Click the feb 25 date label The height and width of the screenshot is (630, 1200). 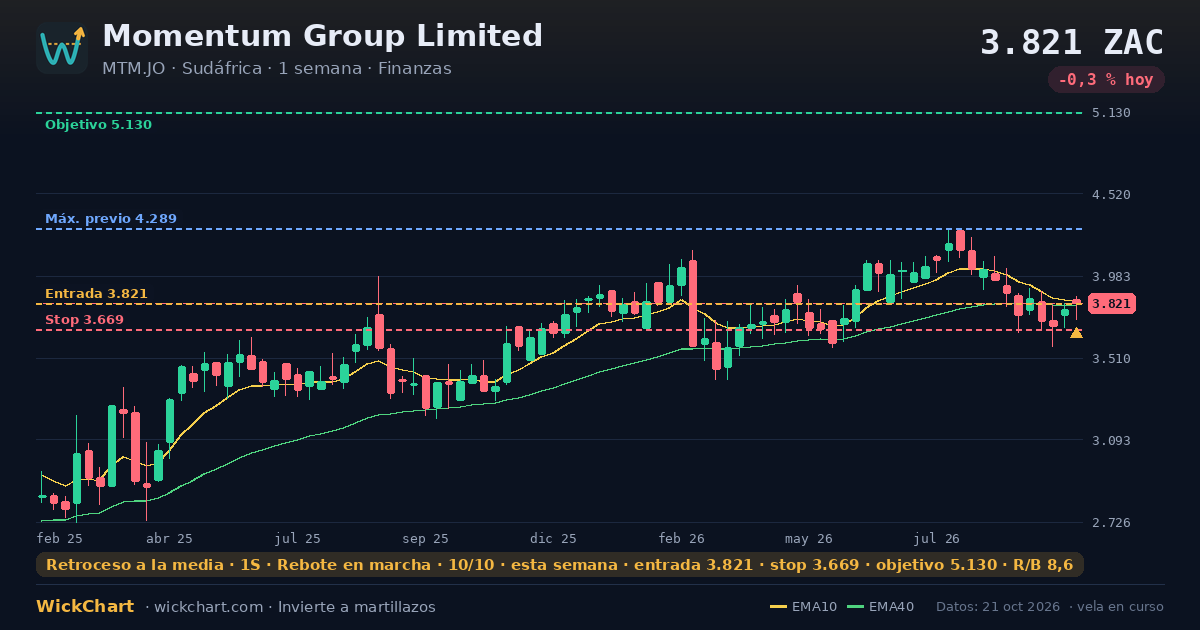click(60, 538)
